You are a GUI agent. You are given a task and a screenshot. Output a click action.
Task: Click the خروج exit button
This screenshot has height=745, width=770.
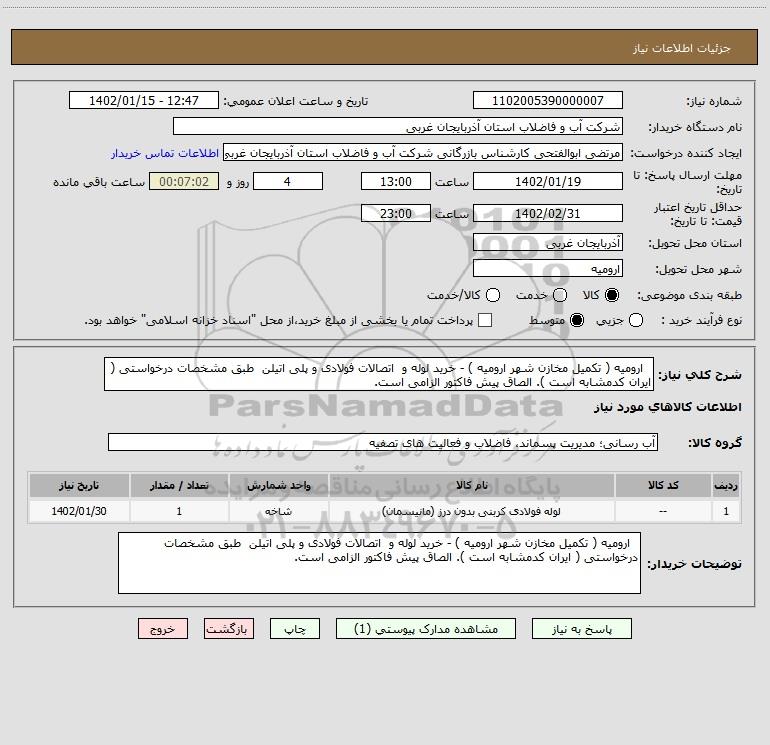[x=163, y=629]
